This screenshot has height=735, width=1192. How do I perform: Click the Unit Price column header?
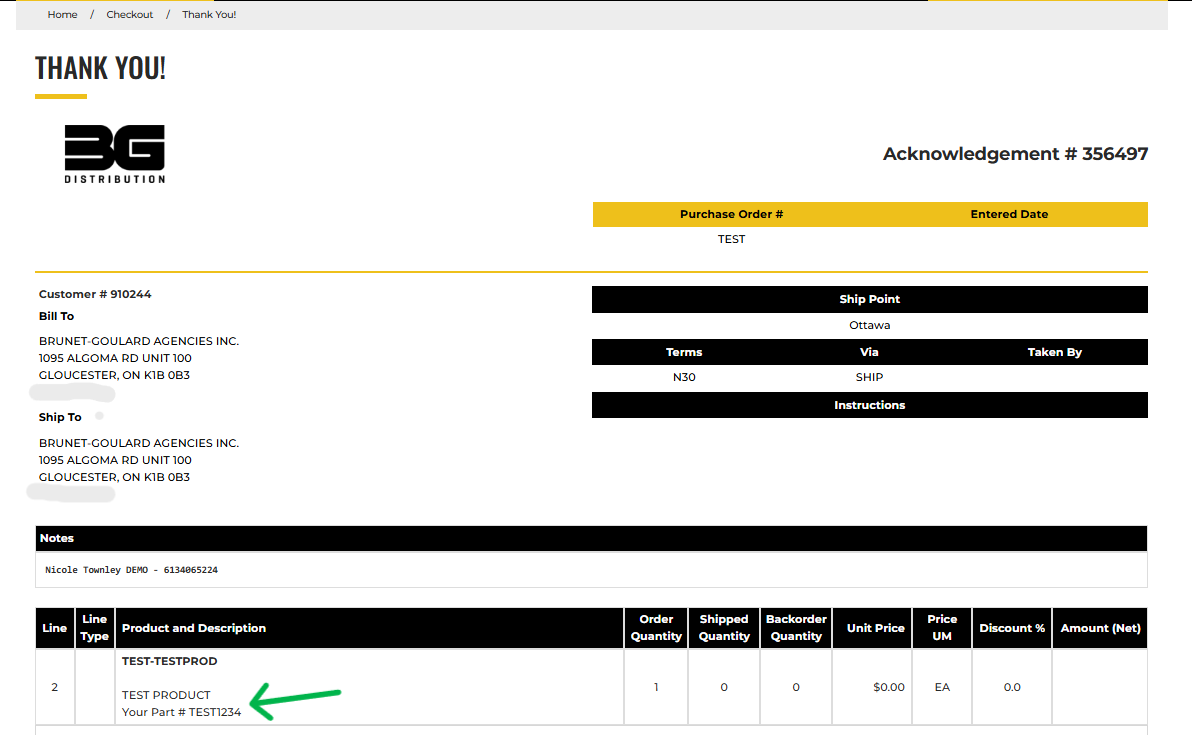coord(872,628)
